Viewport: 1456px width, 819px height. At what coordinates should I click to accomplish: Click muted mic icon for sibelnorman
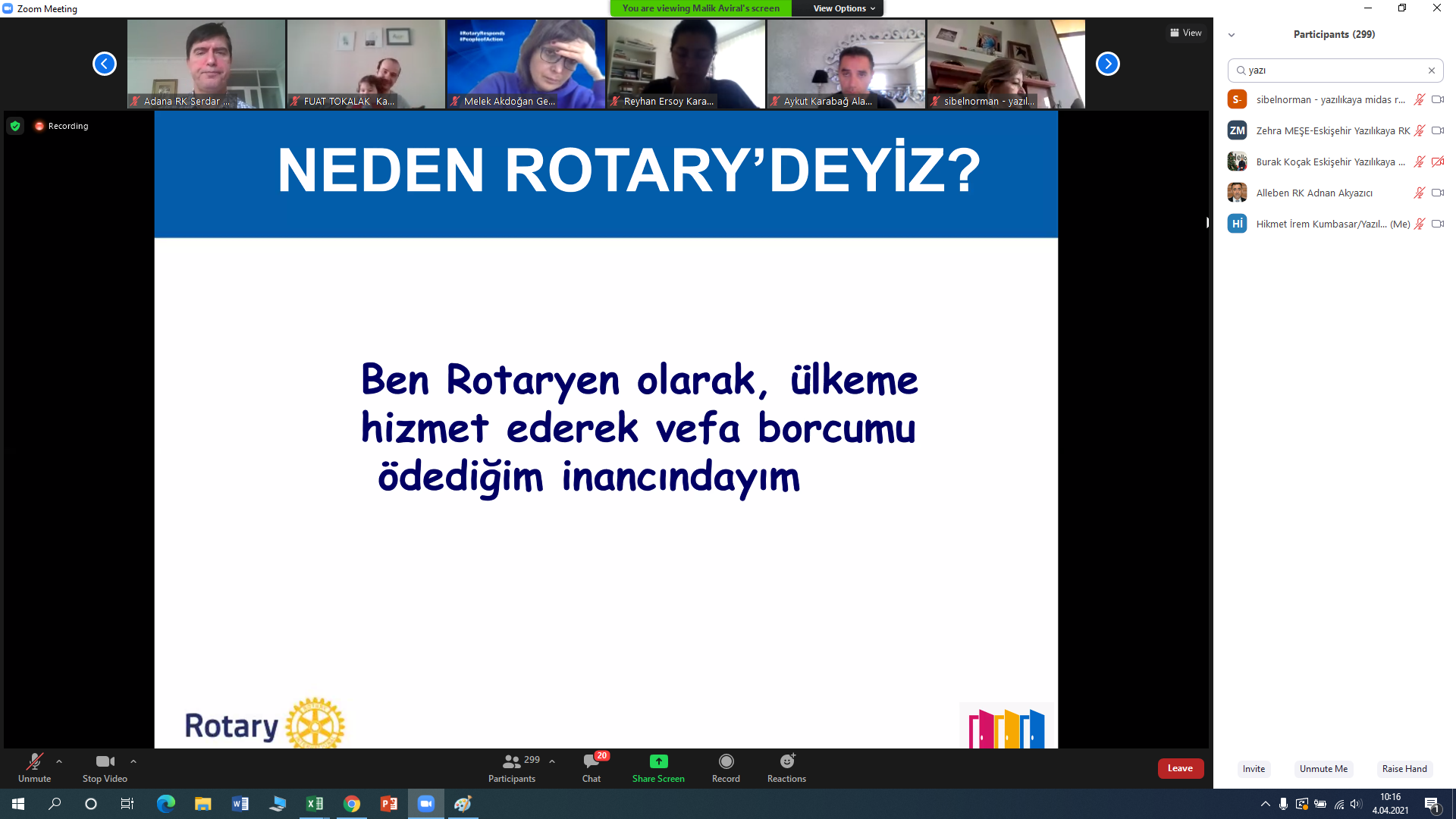pos(1420,99)
